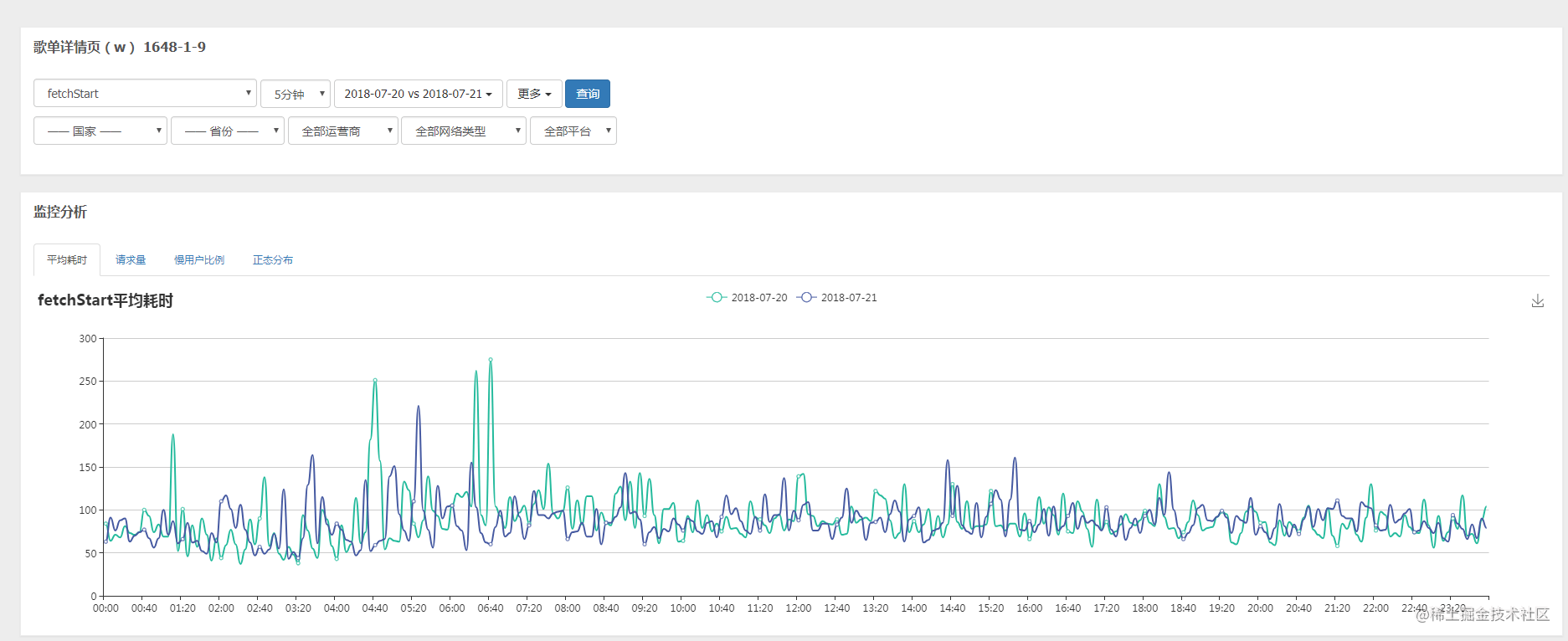
Task: Toggle the 2018-07-21 legend series
Action: click(x=837, y=298)
